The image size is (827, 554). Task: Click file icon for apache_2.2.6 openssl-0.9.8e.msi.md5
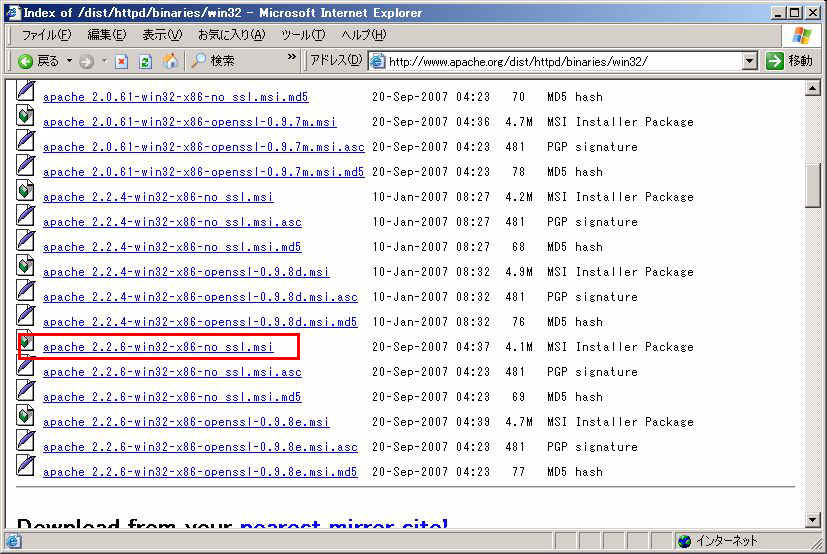[25, 465]
